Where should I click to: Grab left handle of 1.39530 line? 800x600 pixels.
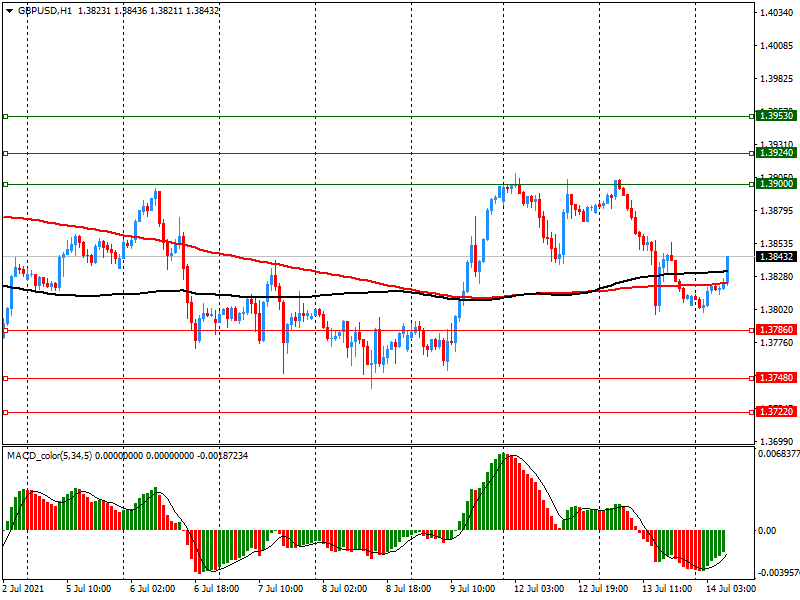pos(5,116)
